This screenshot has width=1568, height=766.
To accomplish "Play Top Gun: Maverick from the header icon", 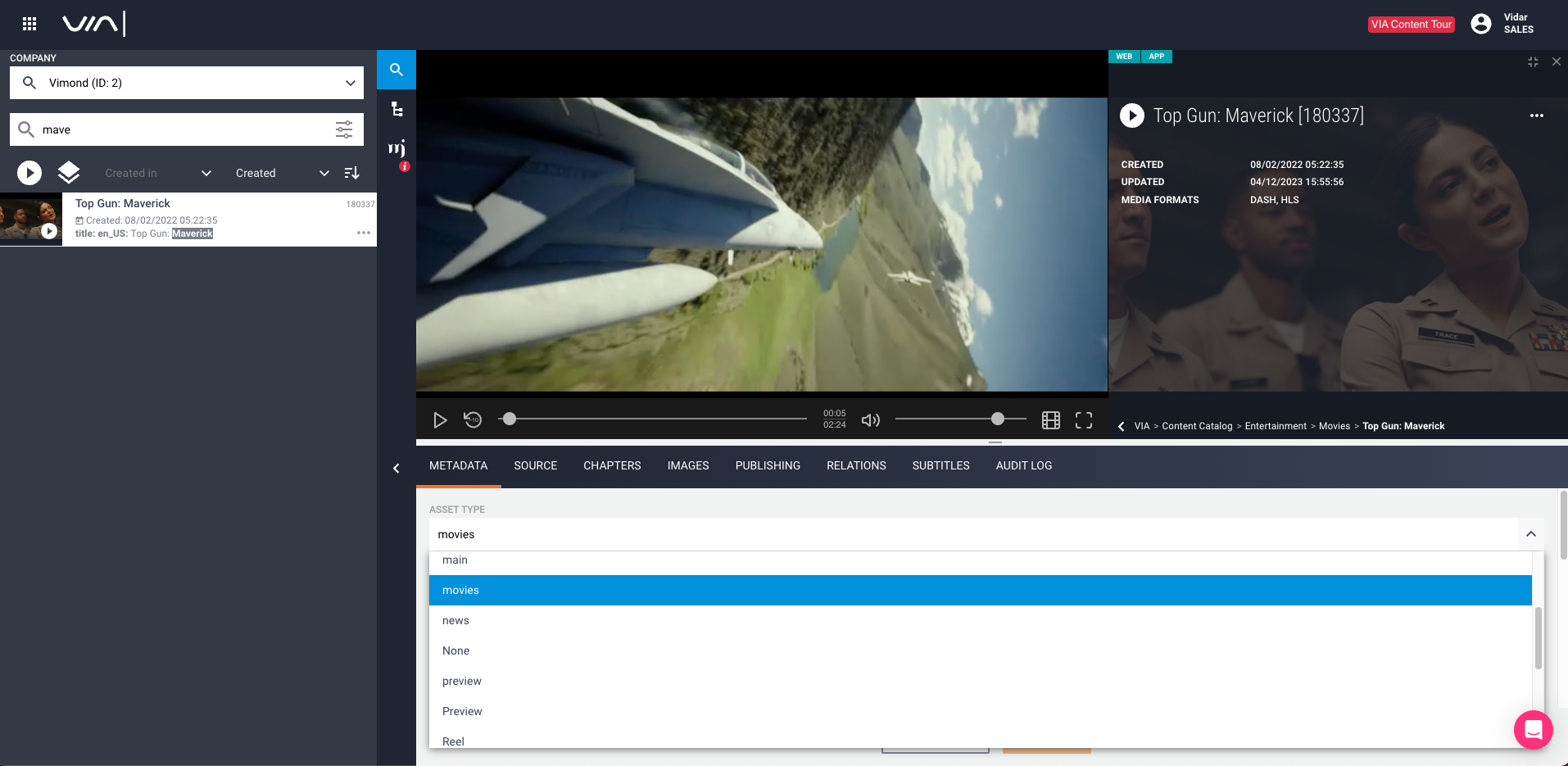I will [x=1132, y=116].
